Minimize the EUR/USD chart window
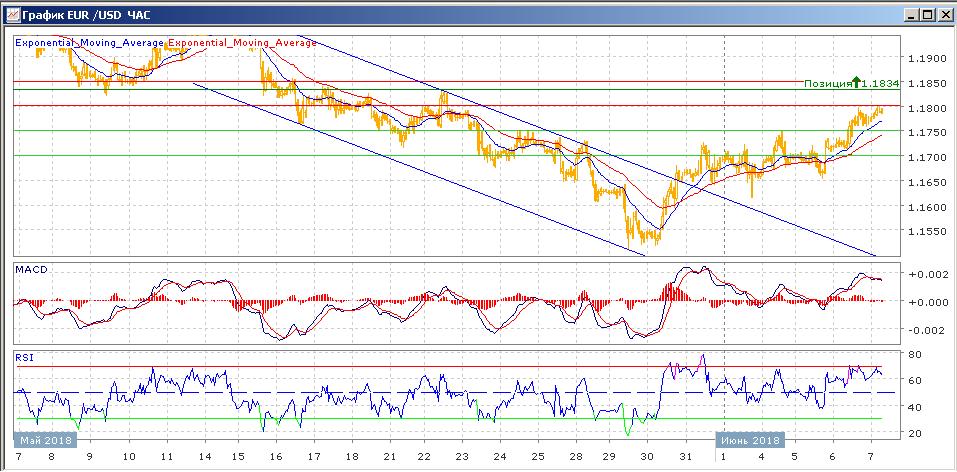The image size is (957, 472). tap(909, 15)
